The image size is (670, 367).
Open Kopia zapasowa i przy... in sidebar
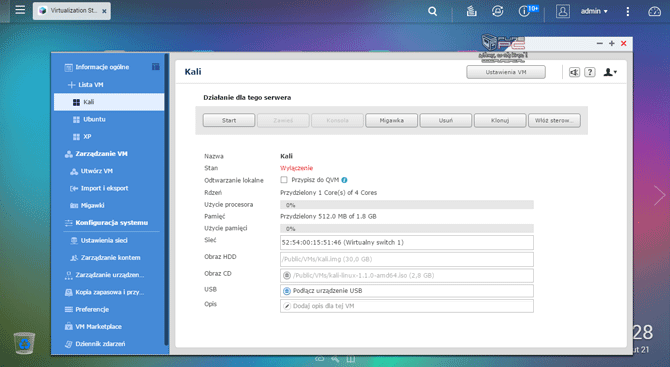(109, 293)
